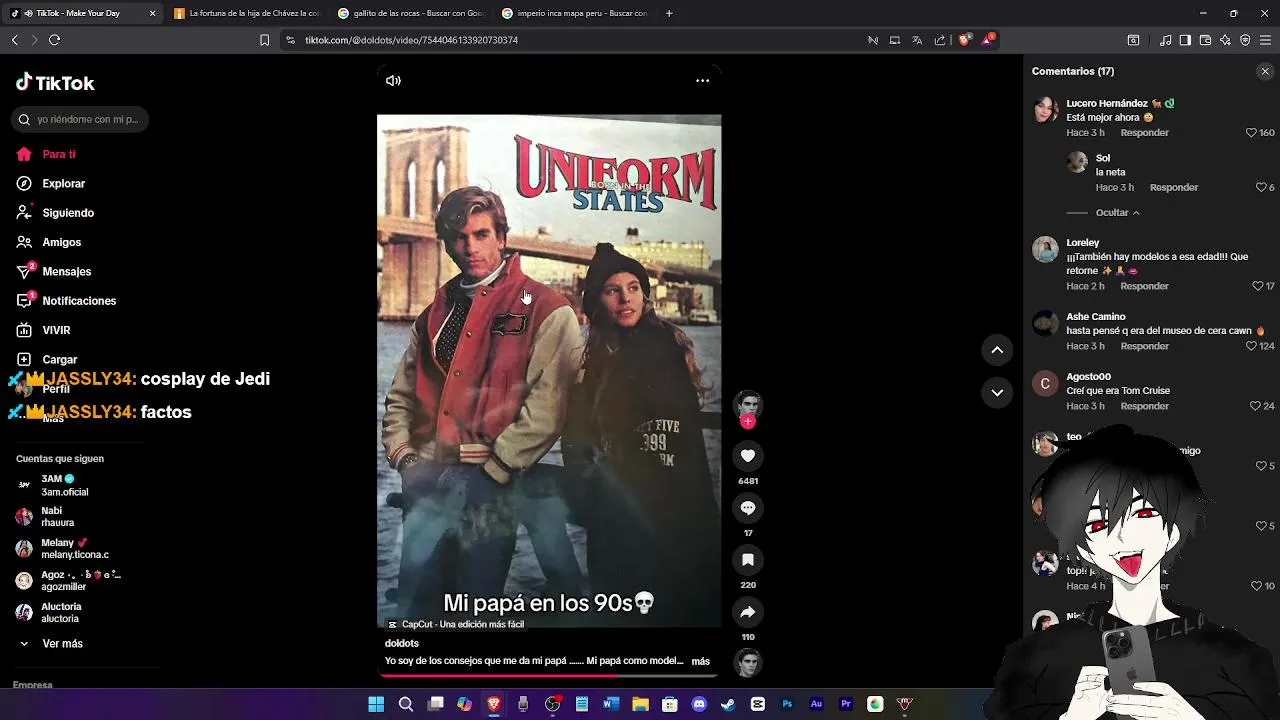Mute the TikTok video sound
1280x720 pixels.
point(393,81)
